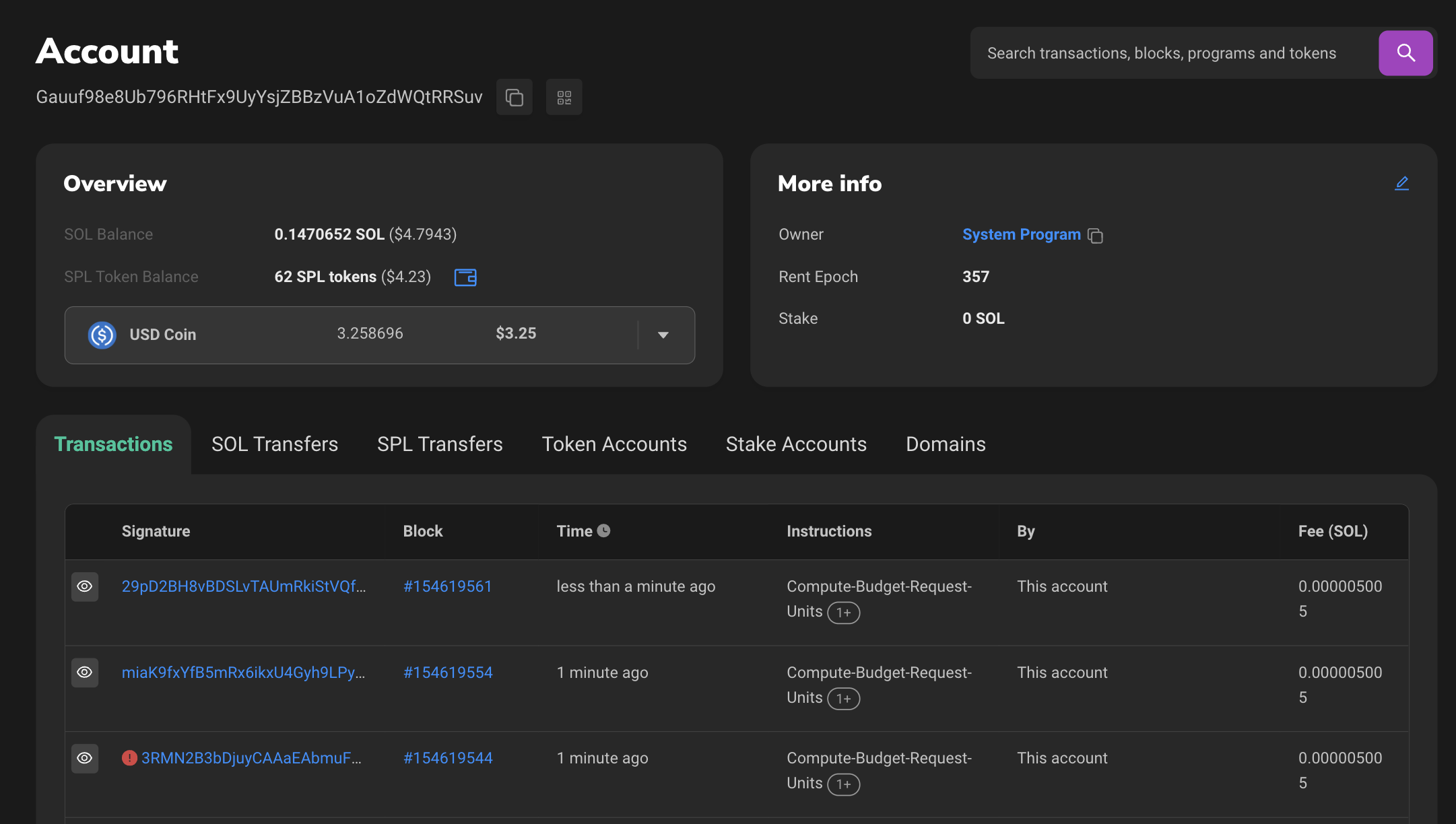This screenshot has height=824, width=1456.
Task: Click the Signature column header
Action: click(x=156, y=531)
